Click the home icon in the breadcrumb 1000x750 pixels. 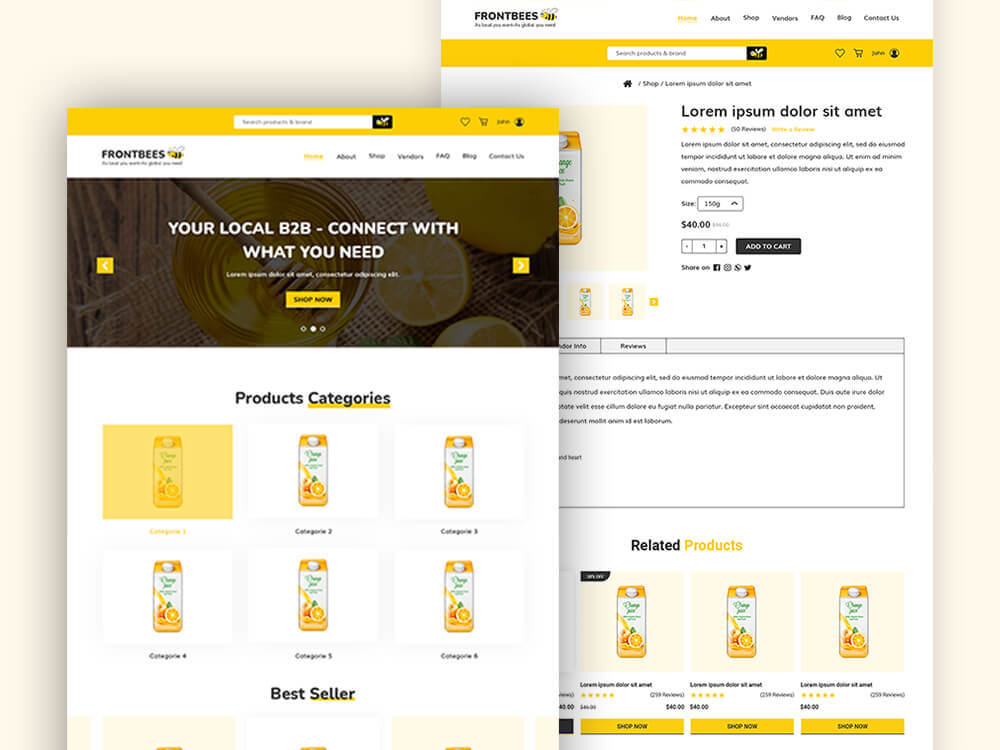[x=627, y=84]
